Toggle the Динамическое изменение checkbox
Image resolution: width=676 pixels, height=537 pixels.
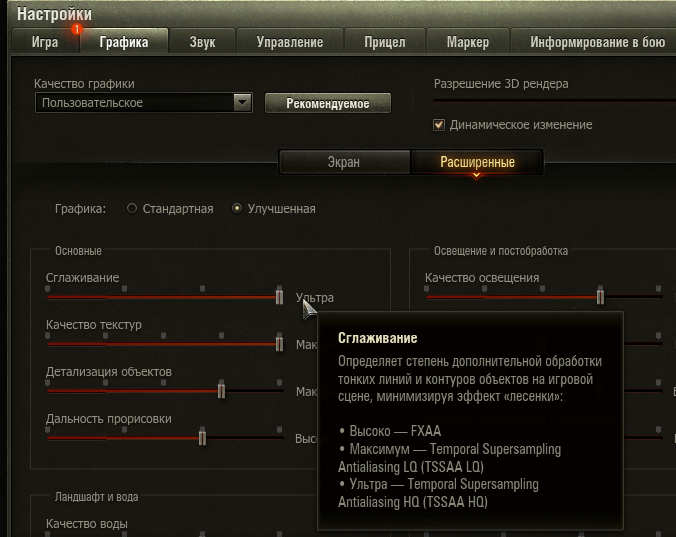[x=439, y=125]
